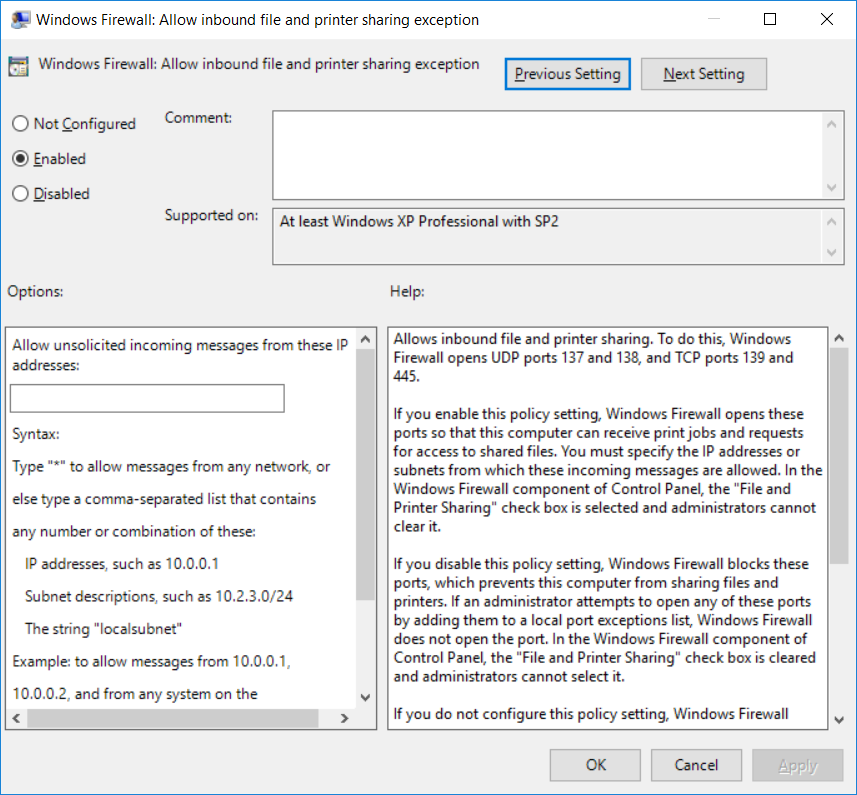Close the dialog with the X button
This screenshot has height=795, width=857.
click(827, 19)
